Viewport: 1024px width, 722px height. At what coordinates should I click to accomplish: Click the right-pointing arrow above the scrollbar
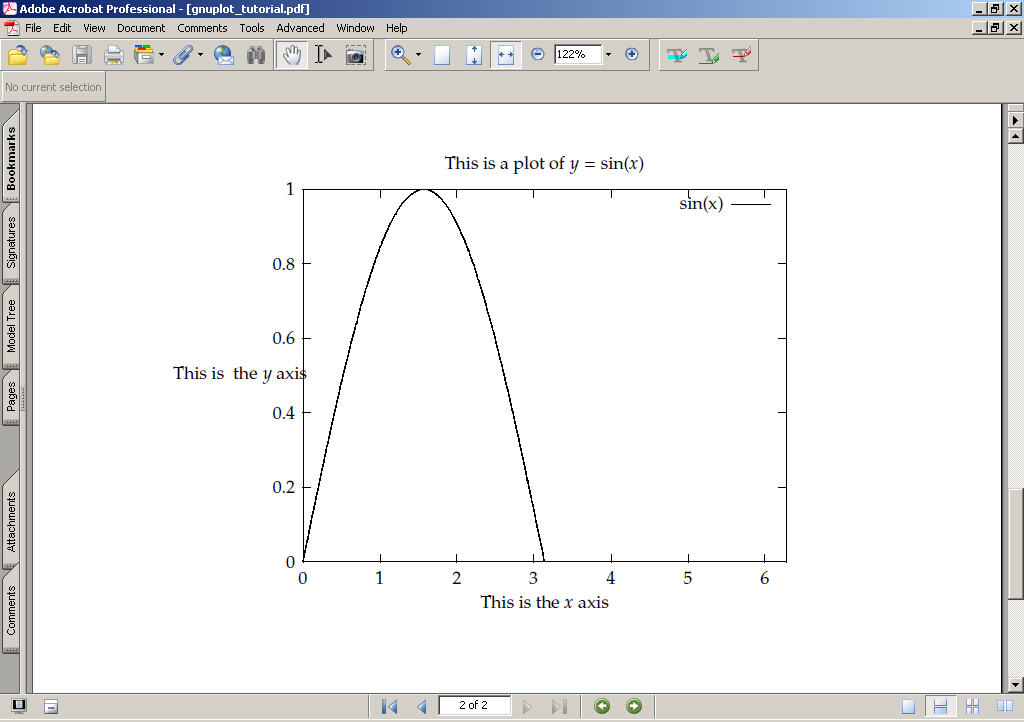click(x=1015, y=120)
